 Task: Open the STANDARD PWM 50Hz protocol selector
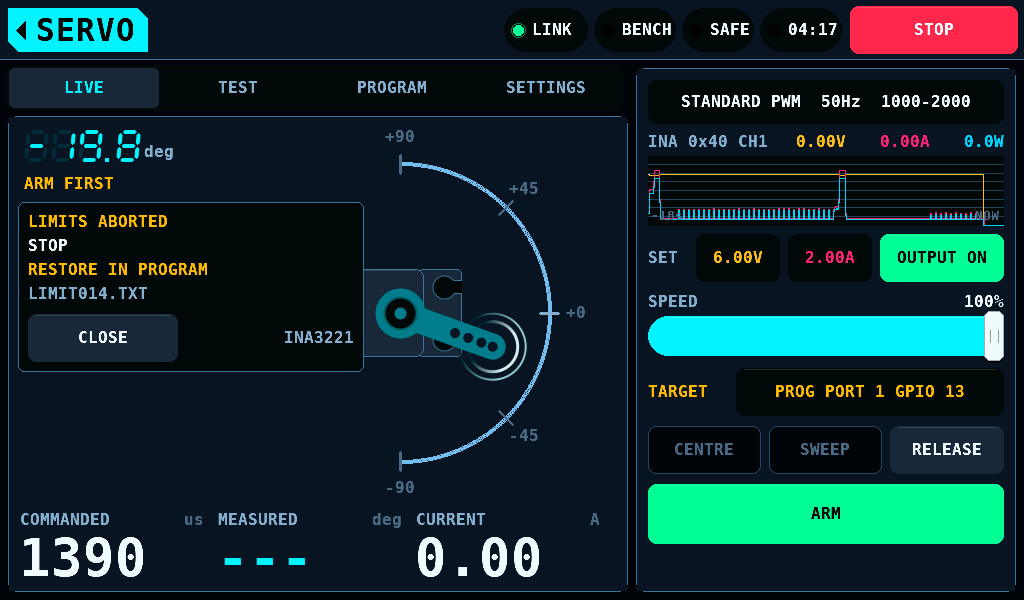(825, 102)
